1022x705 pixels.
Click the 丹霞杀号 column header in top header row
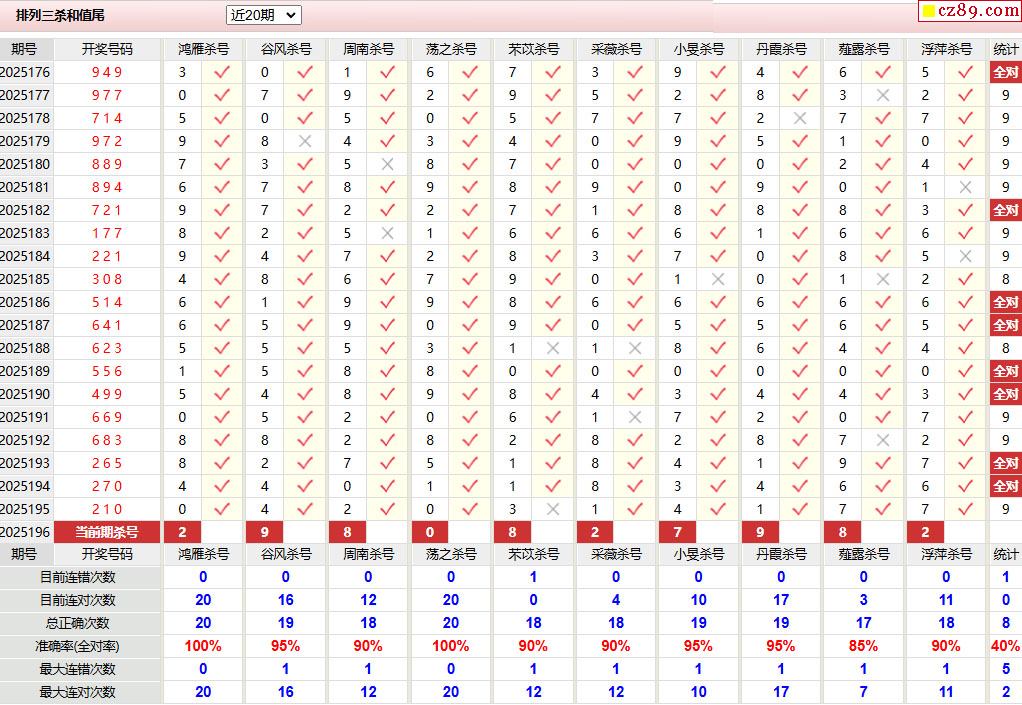781,50
